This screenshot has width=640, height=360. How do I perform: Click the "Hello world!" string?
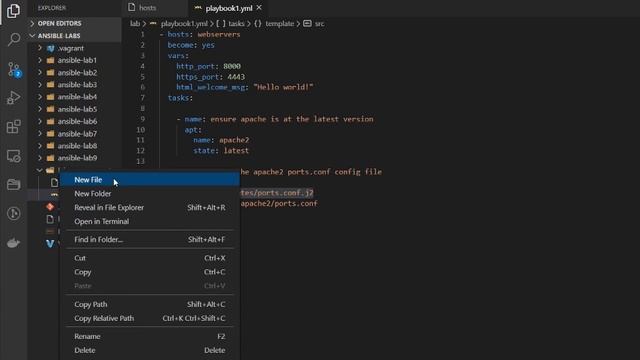point(283,87)
